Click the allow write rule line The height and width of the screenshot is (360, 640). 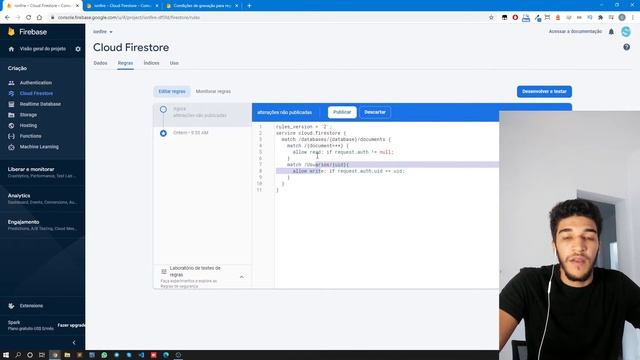click(348, 171)
